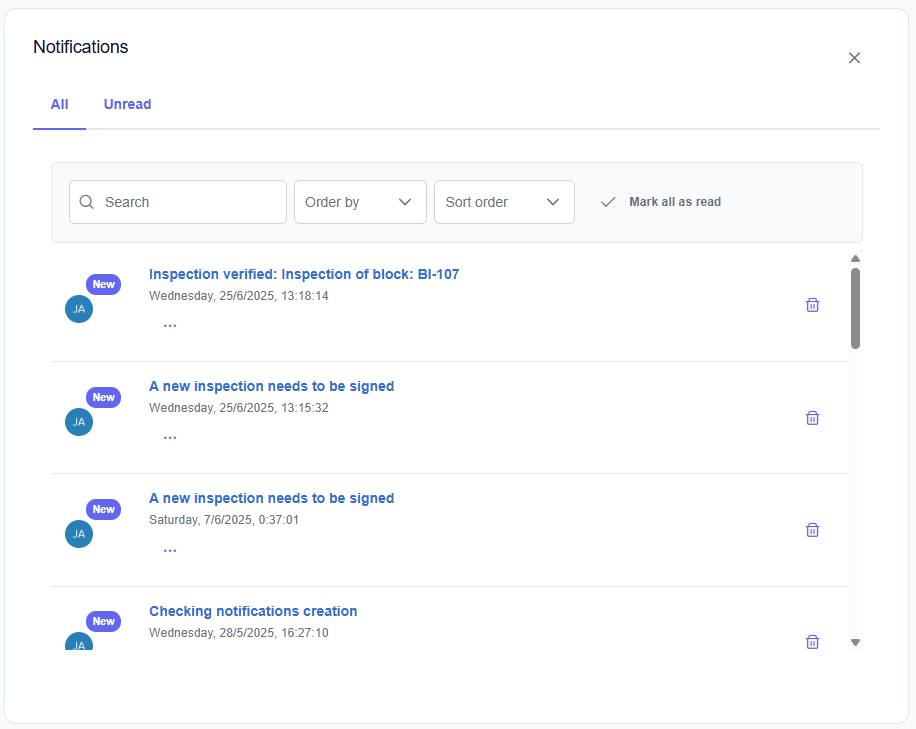
Task: Mark all notifications as read
Action: coord(662,202)
